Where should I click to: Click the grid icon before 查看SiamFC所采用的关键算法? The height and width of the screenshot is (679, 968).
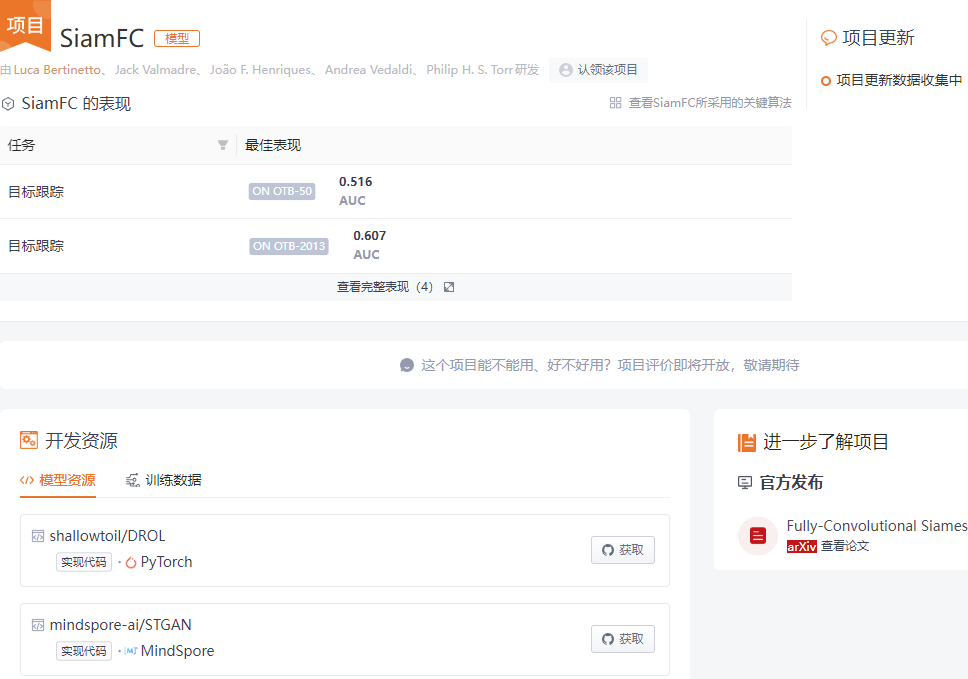tap(615, 102)
